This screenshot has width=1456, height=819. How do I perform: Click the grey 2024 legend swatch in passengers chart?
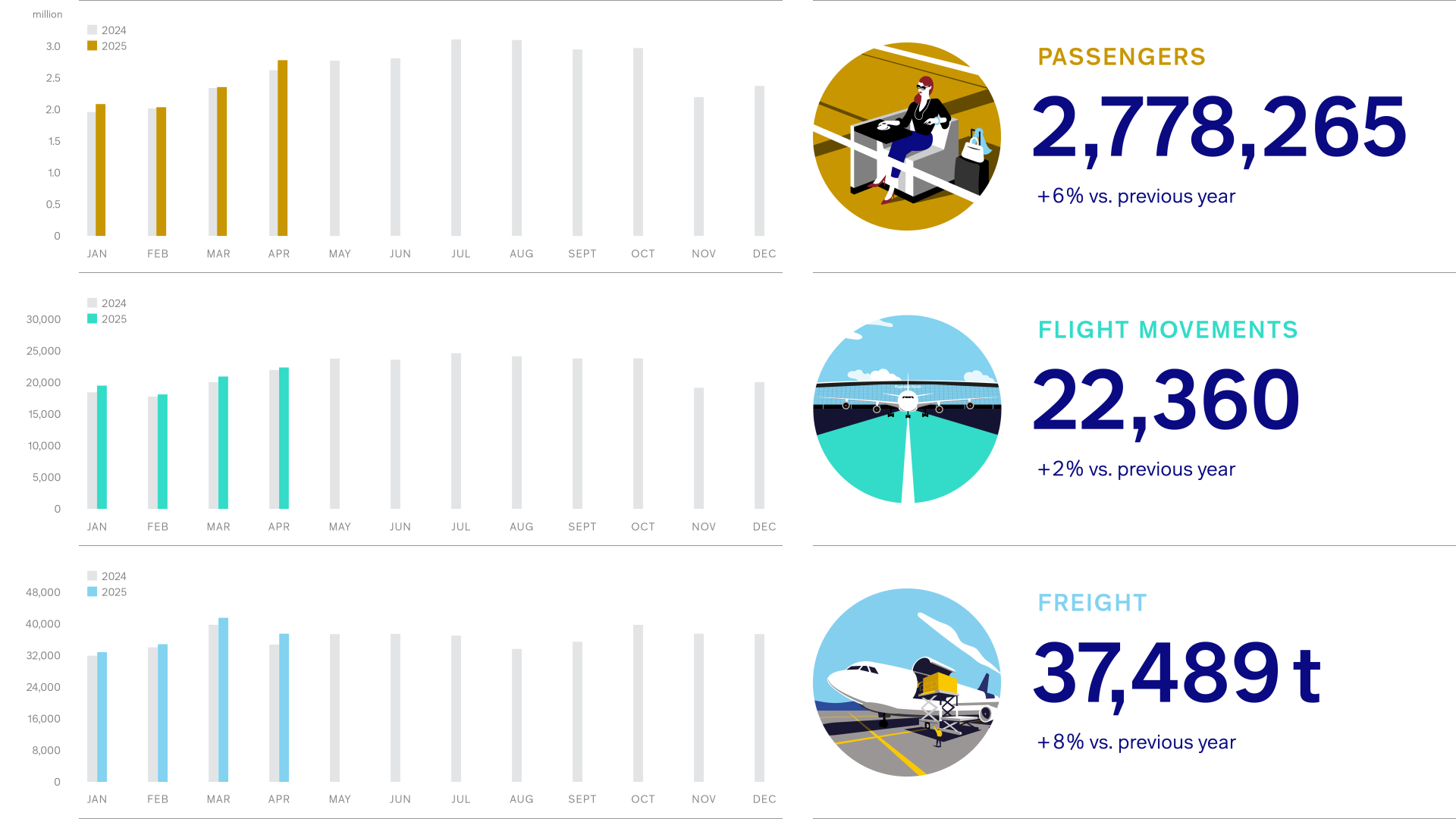(x=92, y=30)
